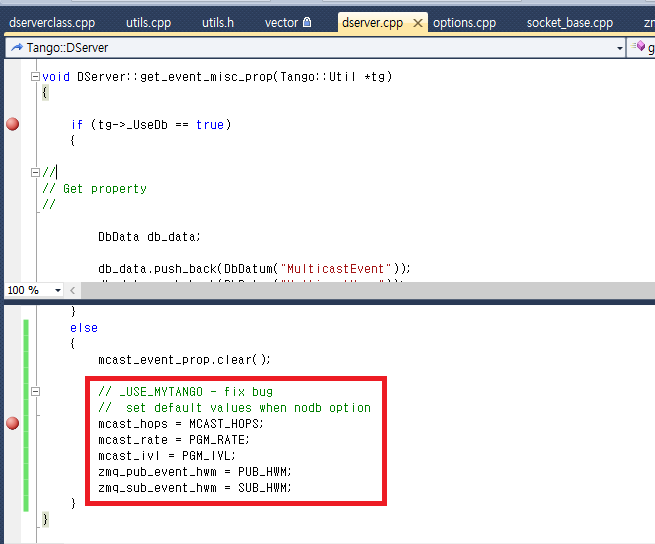Image resolution: width=655 pixels, height=544 pixels.
Task: Open the Tango::DServer scope dropdown
Action: (x=315, y=48)
